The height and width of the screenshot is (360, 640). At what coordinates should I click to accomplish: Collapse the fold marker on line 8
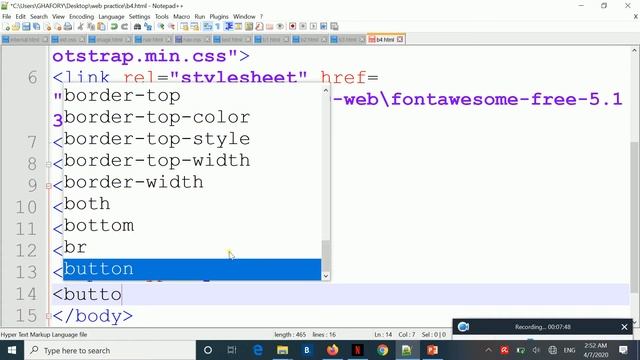48,164
